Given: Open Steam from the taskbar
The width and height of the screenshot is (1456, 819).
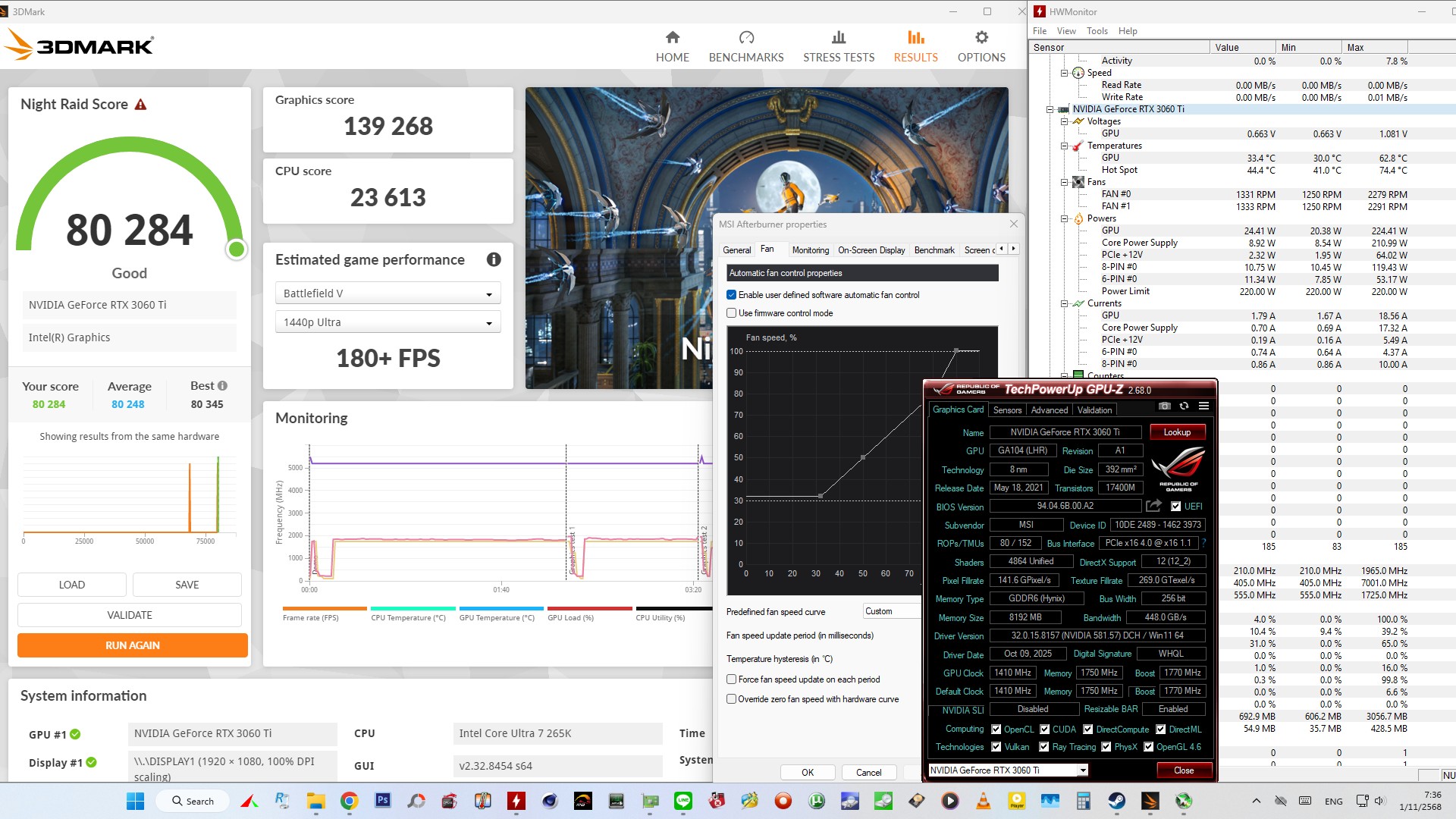Looking at the screenshot, I should [x=1117, y=801].
